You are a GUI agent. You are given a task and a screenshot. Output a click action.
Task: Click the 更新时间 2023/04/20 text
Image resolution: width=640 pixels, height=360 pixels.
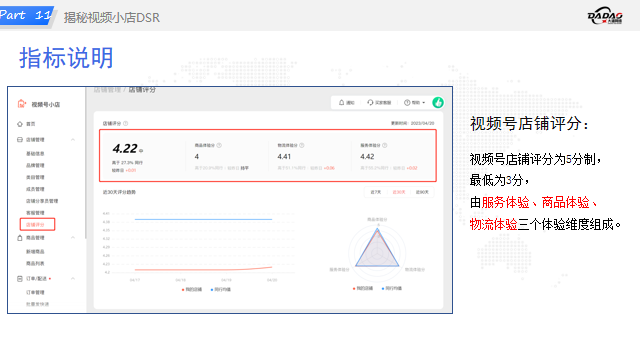pyautogui.click(x=412, y=123)
